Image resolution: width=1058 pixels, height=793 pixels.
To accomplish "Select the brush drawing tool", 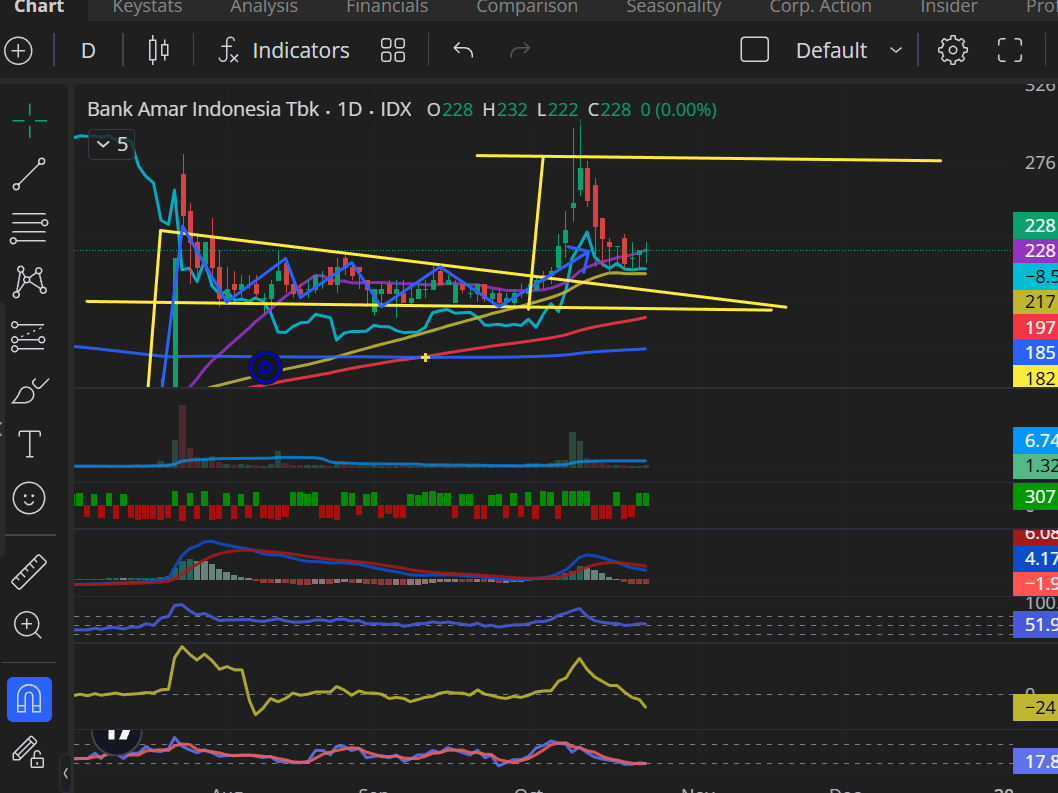I will [x=29, y=391].
